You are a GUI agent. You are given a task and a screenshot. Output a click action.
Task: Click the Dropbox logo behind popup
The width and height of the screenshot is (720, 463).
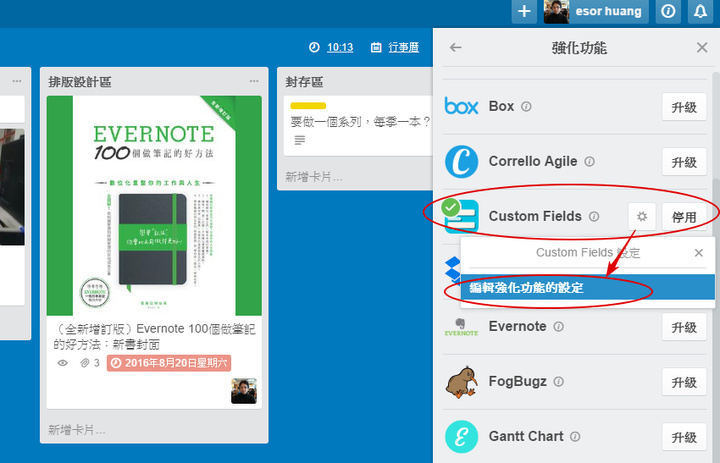pos(452,269)
